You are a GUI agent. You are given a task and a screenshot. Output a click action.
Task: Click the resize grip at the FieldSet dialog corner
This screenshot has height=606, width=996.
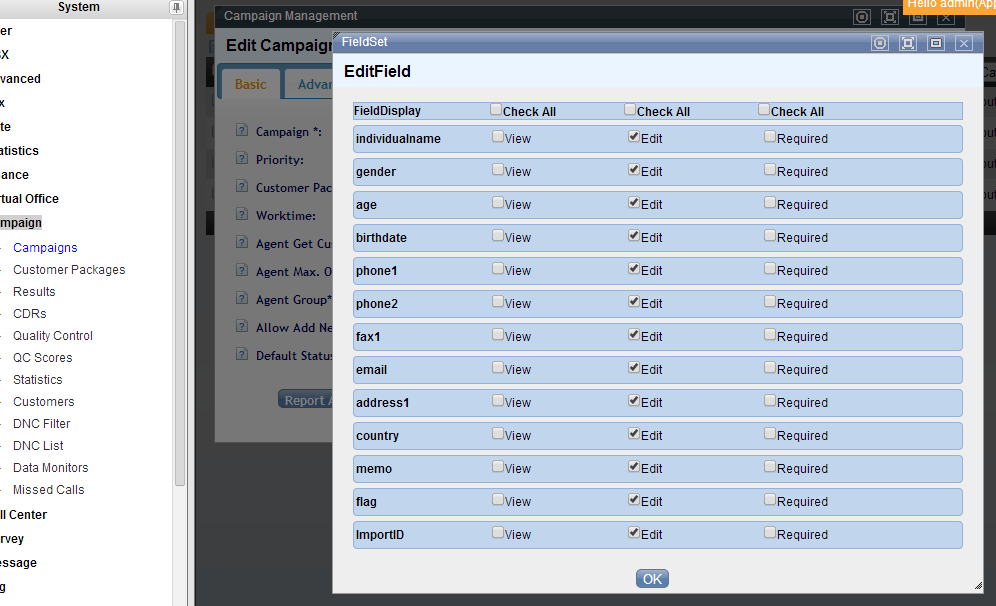(977, 586)
